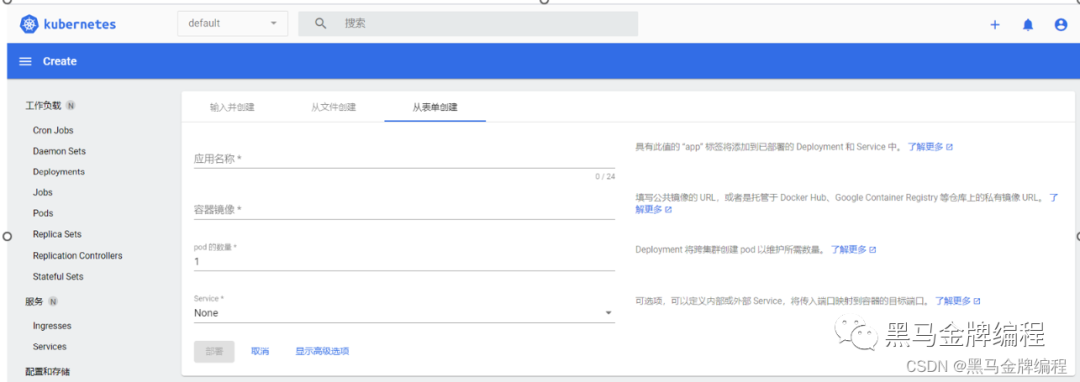Image resolution: width=1080 pixels, height=382 pixels.
Task: Click the search magnifier icon
Action: [x=320, y=23]
